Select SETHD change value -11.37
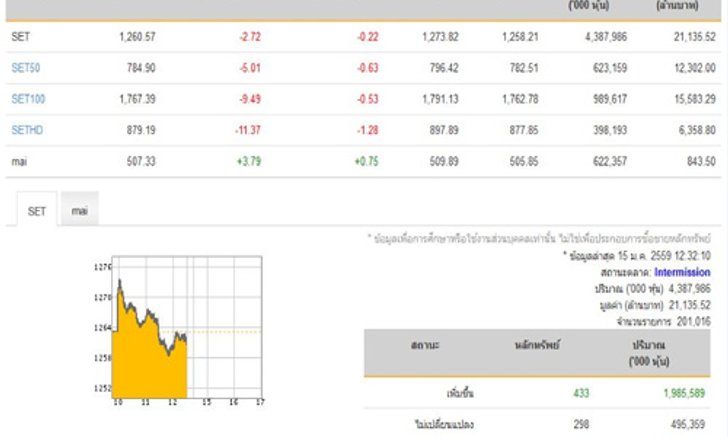The height and width of the screenshot is (437, 728). pyautogui.click(x=248, y=130)
